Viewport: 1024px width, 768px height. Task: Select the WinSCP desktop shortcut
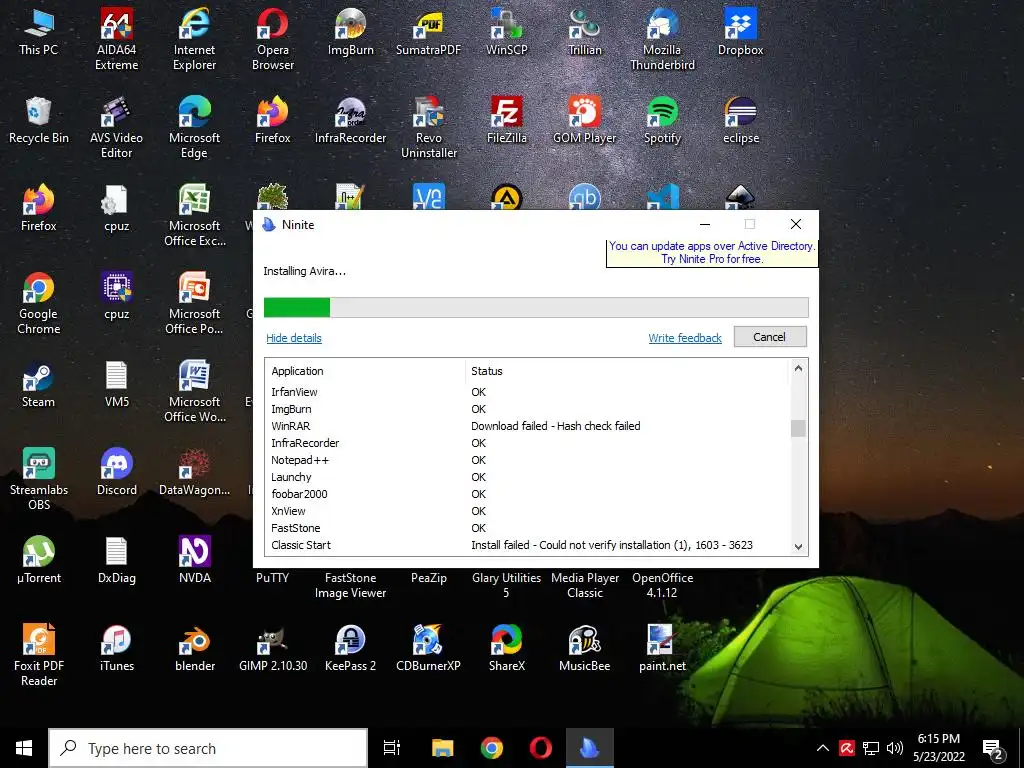point(507,33)
